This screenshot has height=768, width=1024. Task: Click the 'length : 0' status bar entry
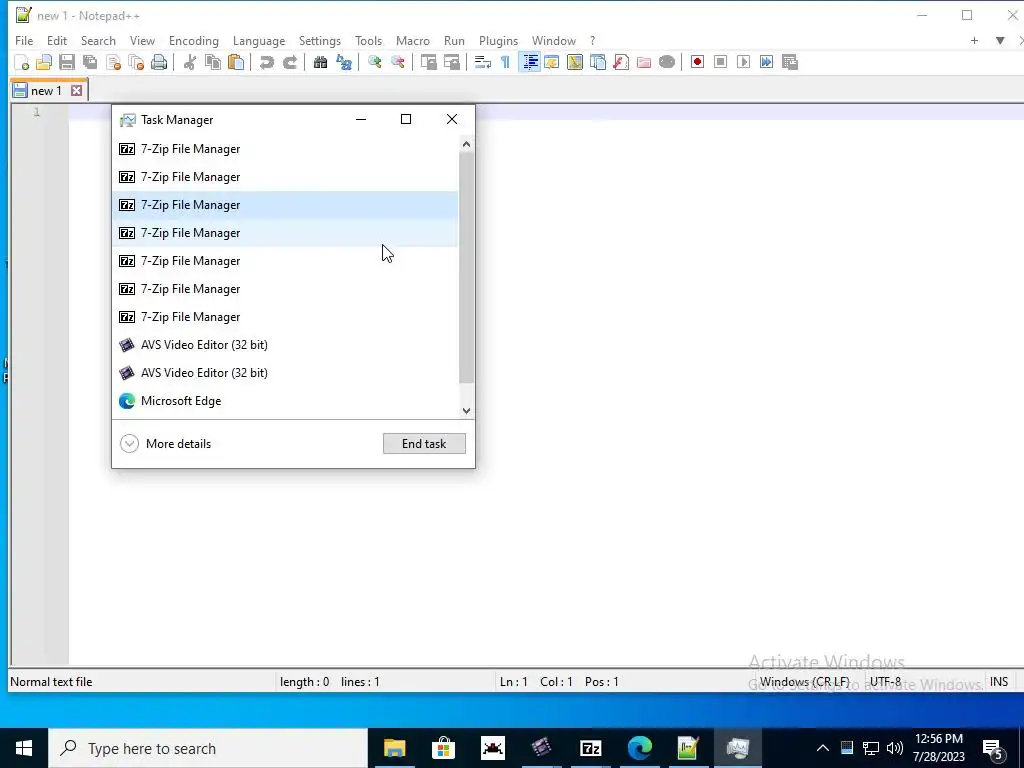tap(304, 682)
